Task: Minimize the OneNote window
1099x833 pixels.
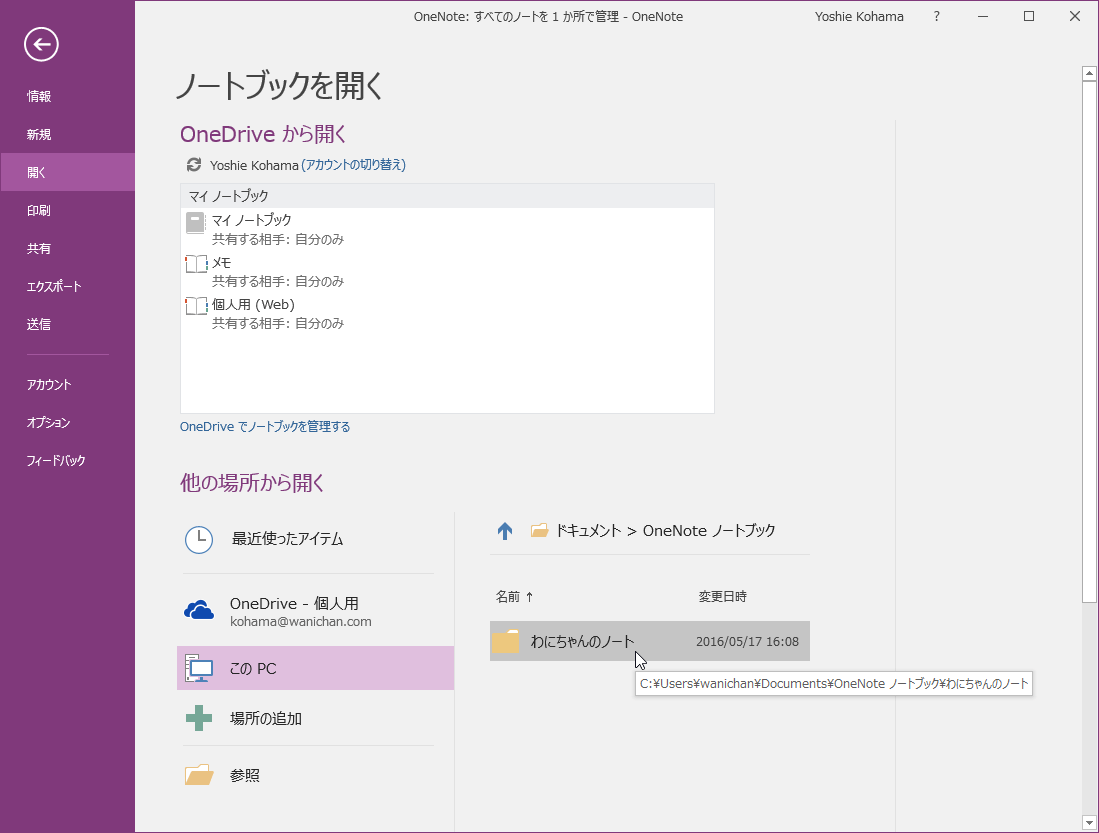Action: [983, 16]
